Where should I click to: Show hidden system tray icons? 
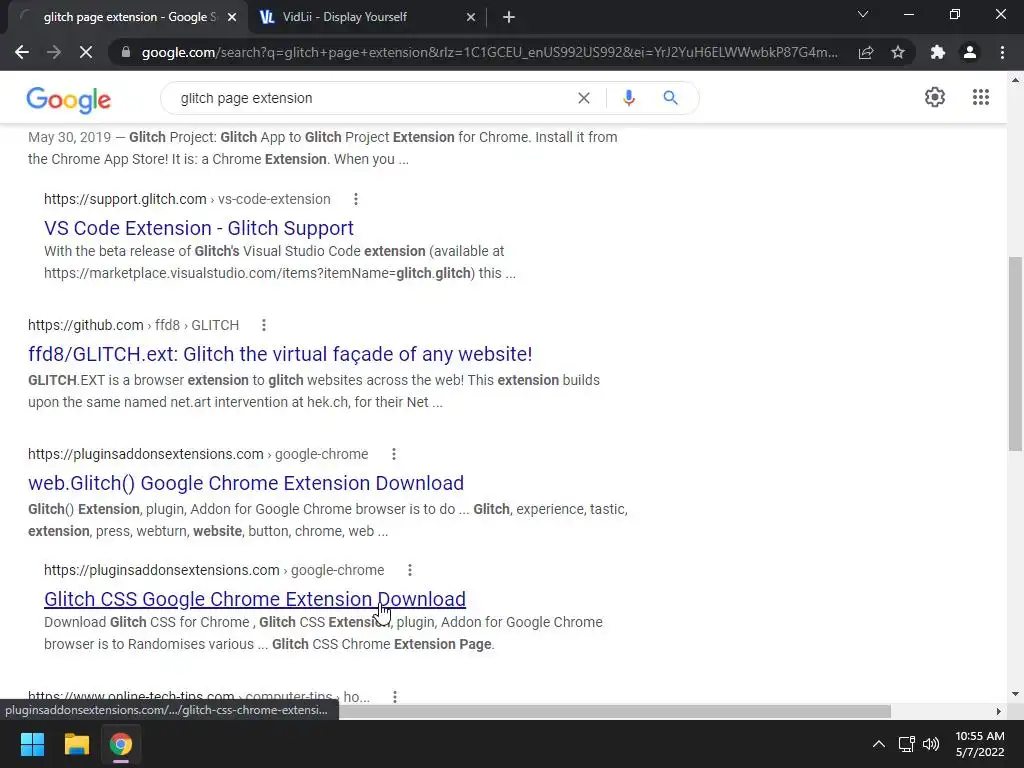879,744
